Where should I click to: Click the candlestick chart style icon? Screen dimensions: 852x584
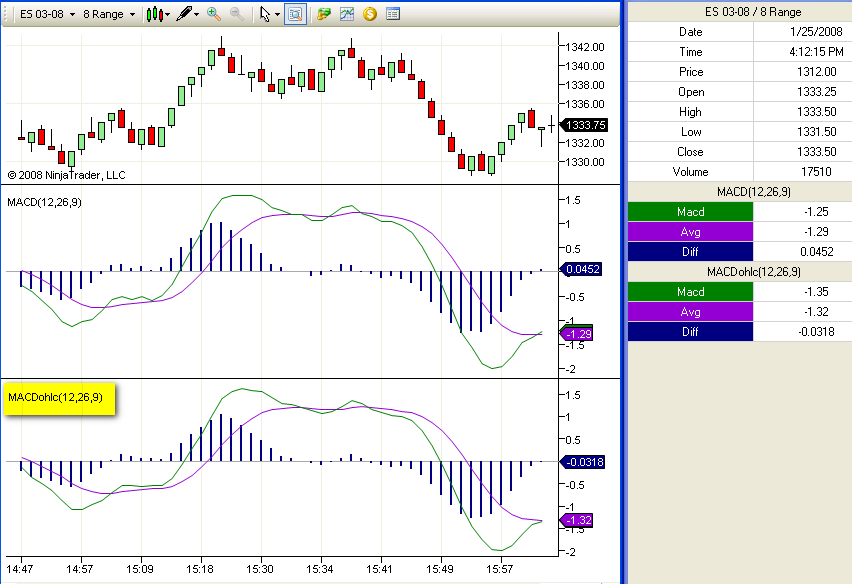coord(154,14)
